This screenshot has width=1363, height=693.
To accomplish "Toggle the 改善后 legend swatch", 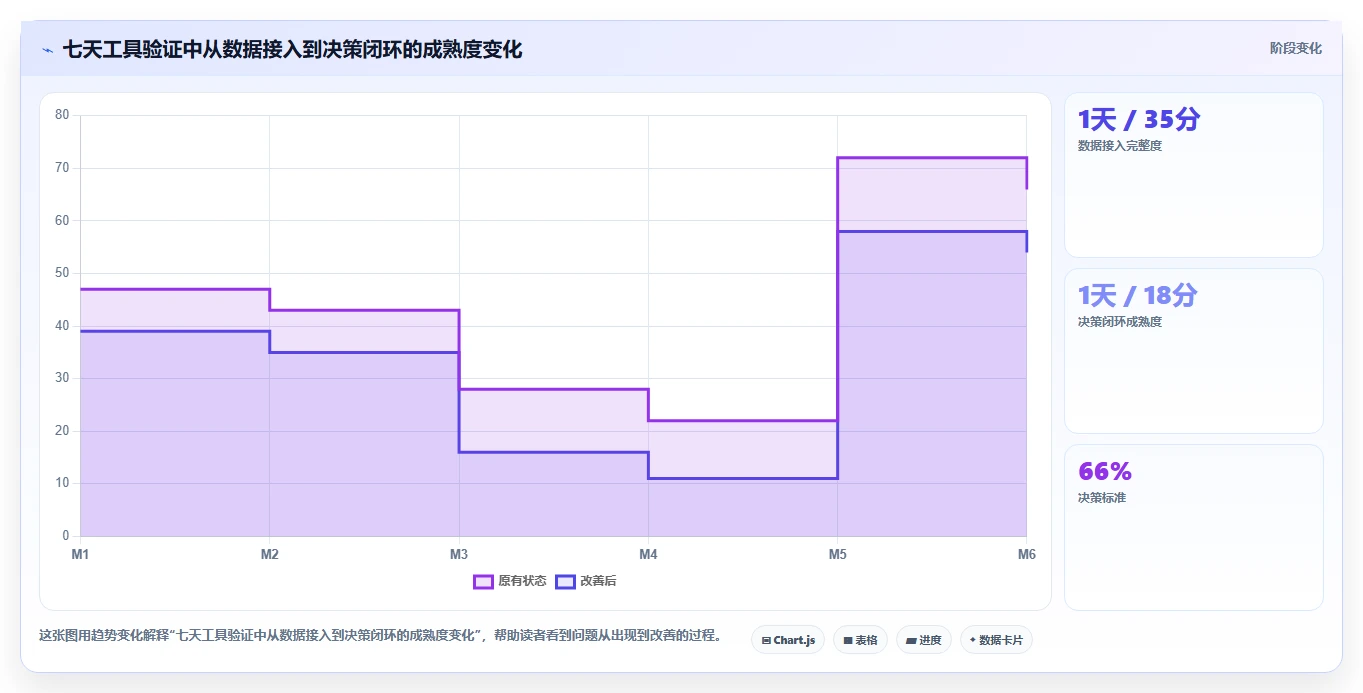I will tap(565, 581).
